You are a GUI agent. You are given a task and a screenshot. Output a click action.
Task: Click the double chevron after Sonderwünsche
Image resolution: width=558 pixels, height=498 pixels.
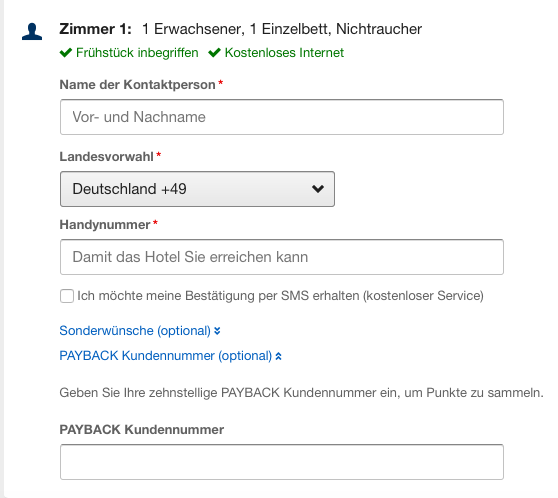pyautogui.click(x=217, y=331)
